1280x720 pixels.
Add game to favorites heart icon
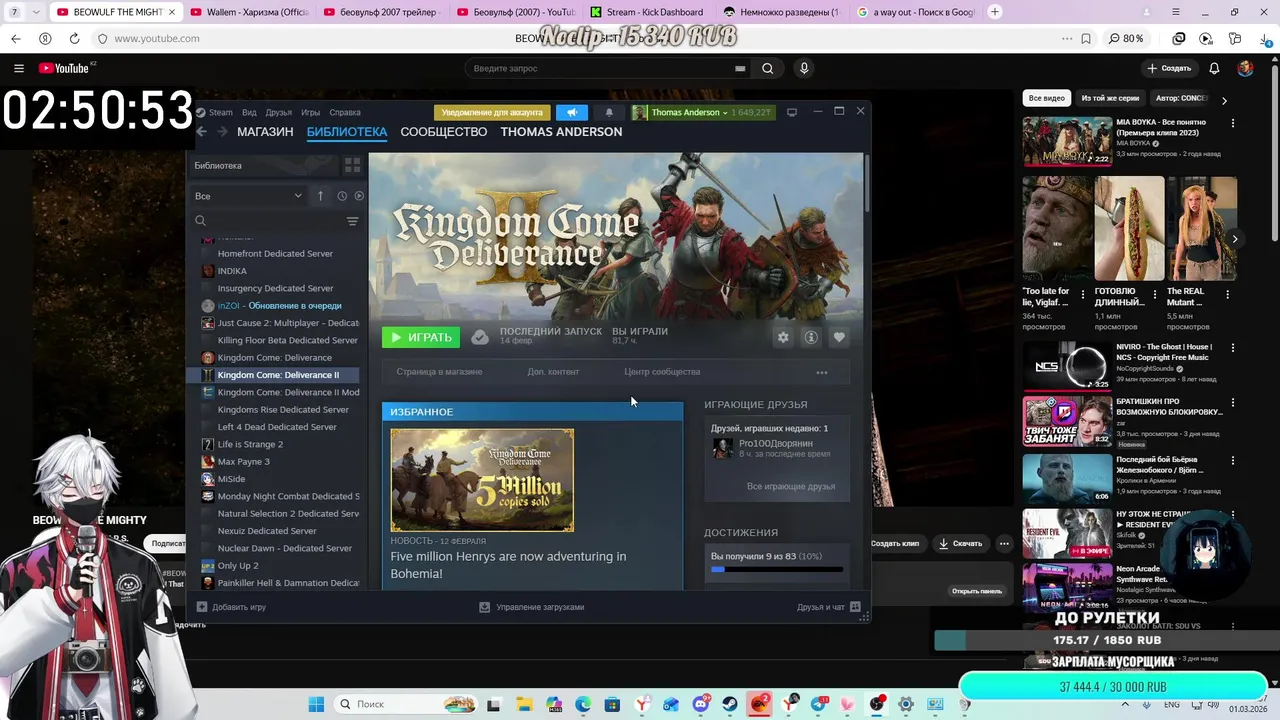coord(839,337)
